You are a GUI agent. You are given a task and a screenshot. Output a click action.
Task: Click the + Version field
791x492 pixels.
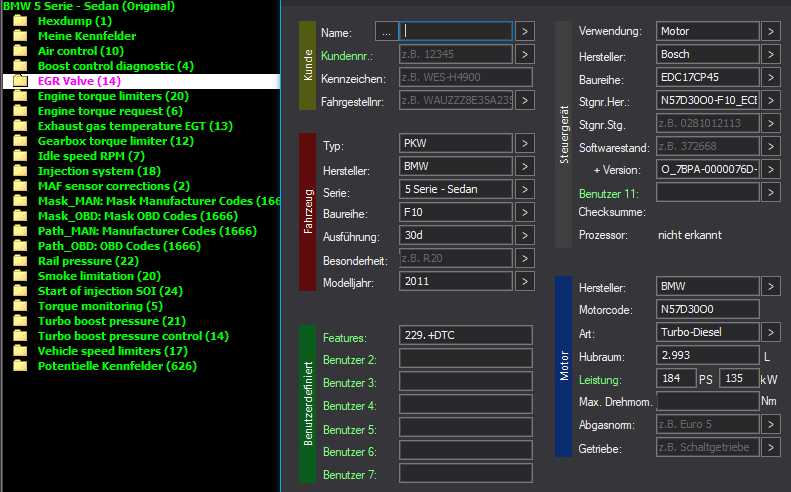coord(708,169)
